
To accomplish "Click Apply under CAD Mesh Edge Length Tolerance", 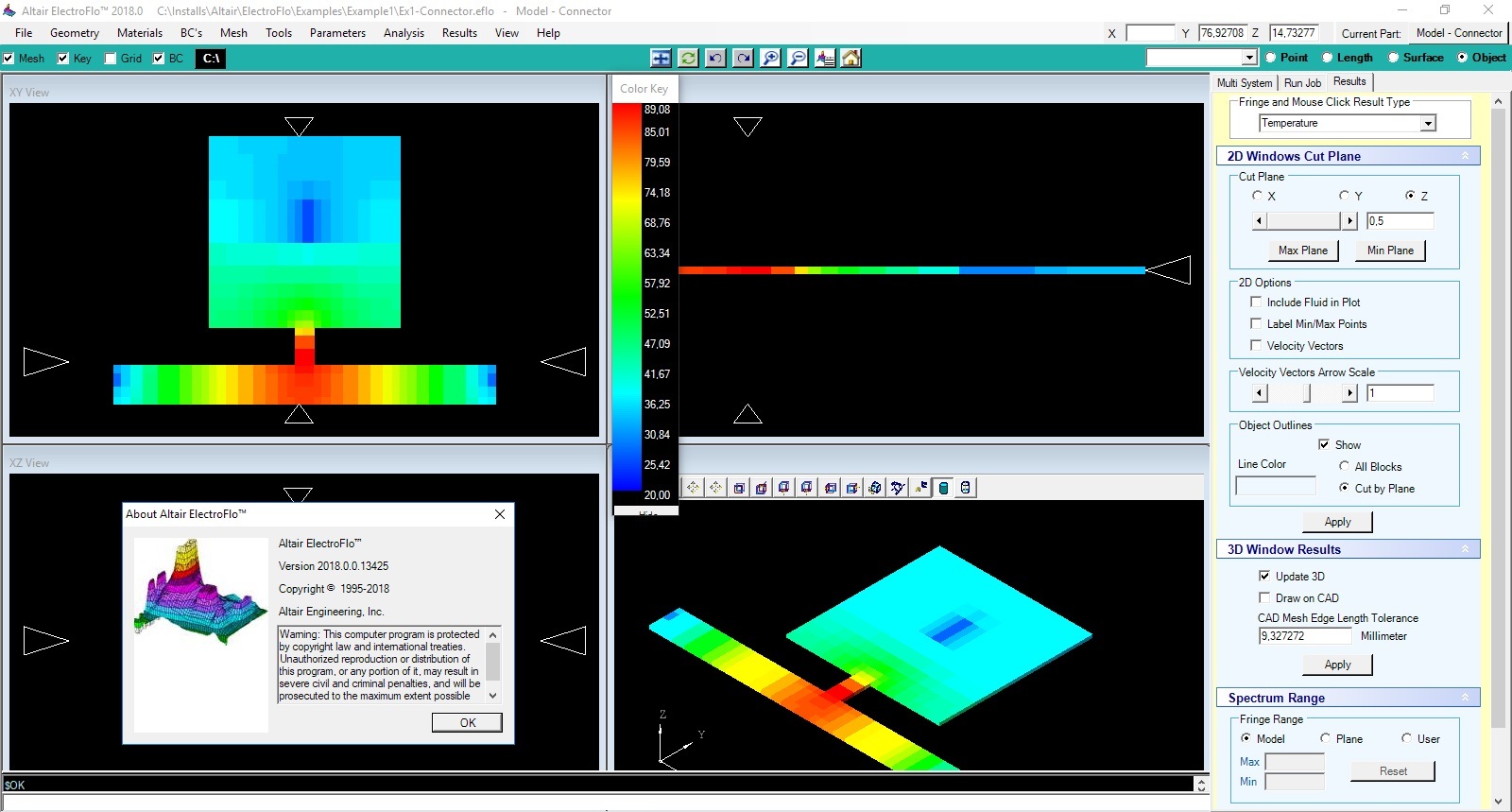I will tap(1337, 665).
